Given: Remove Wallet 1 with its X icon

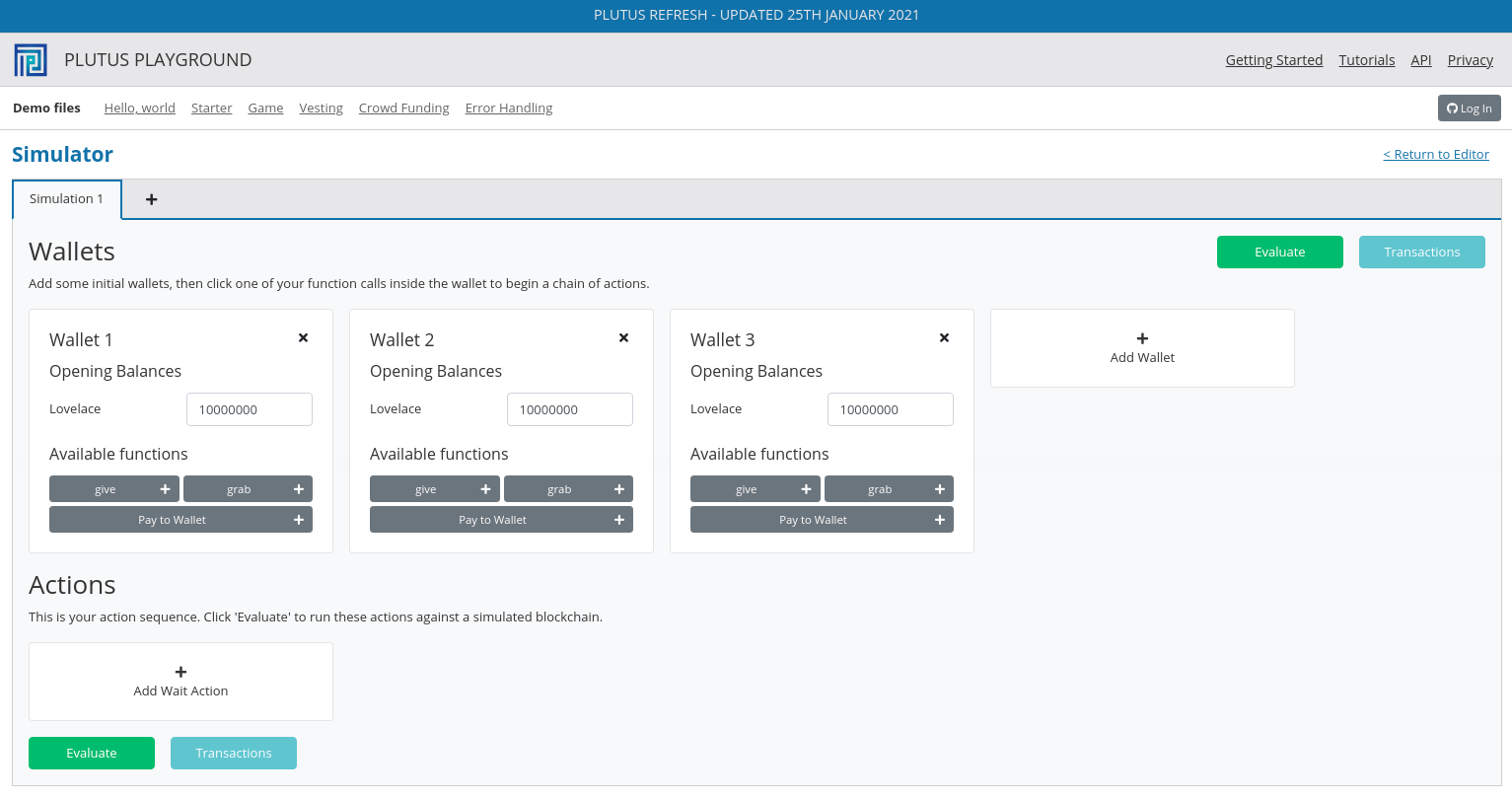Looking at the screenshot, I should (303, 338).
